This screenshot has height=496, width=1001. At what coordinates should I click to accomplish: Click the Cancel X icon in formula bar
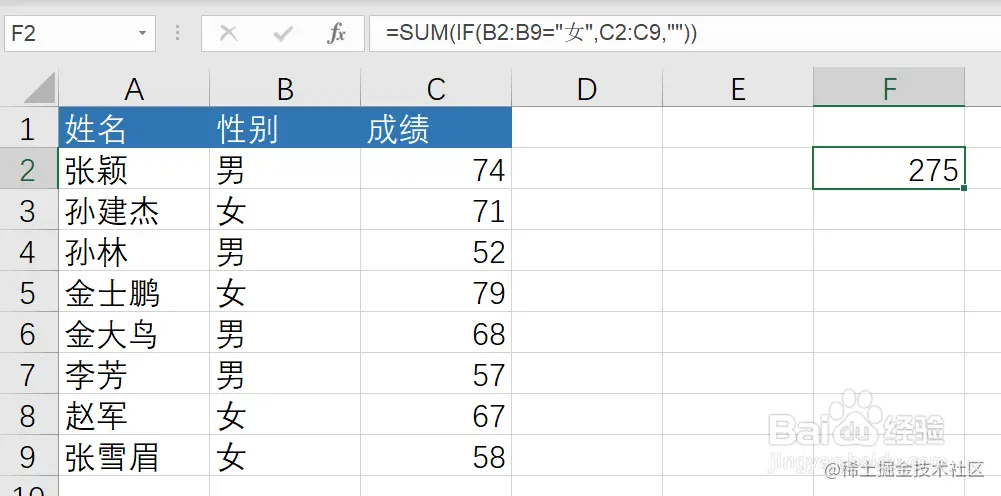[x=228, y=33]
